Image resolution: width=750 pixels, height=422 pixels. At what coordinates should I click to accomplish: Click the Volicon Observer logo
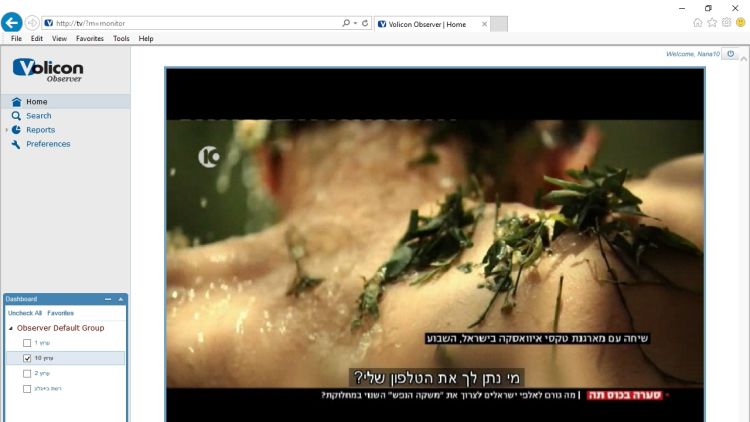point(48,69)
